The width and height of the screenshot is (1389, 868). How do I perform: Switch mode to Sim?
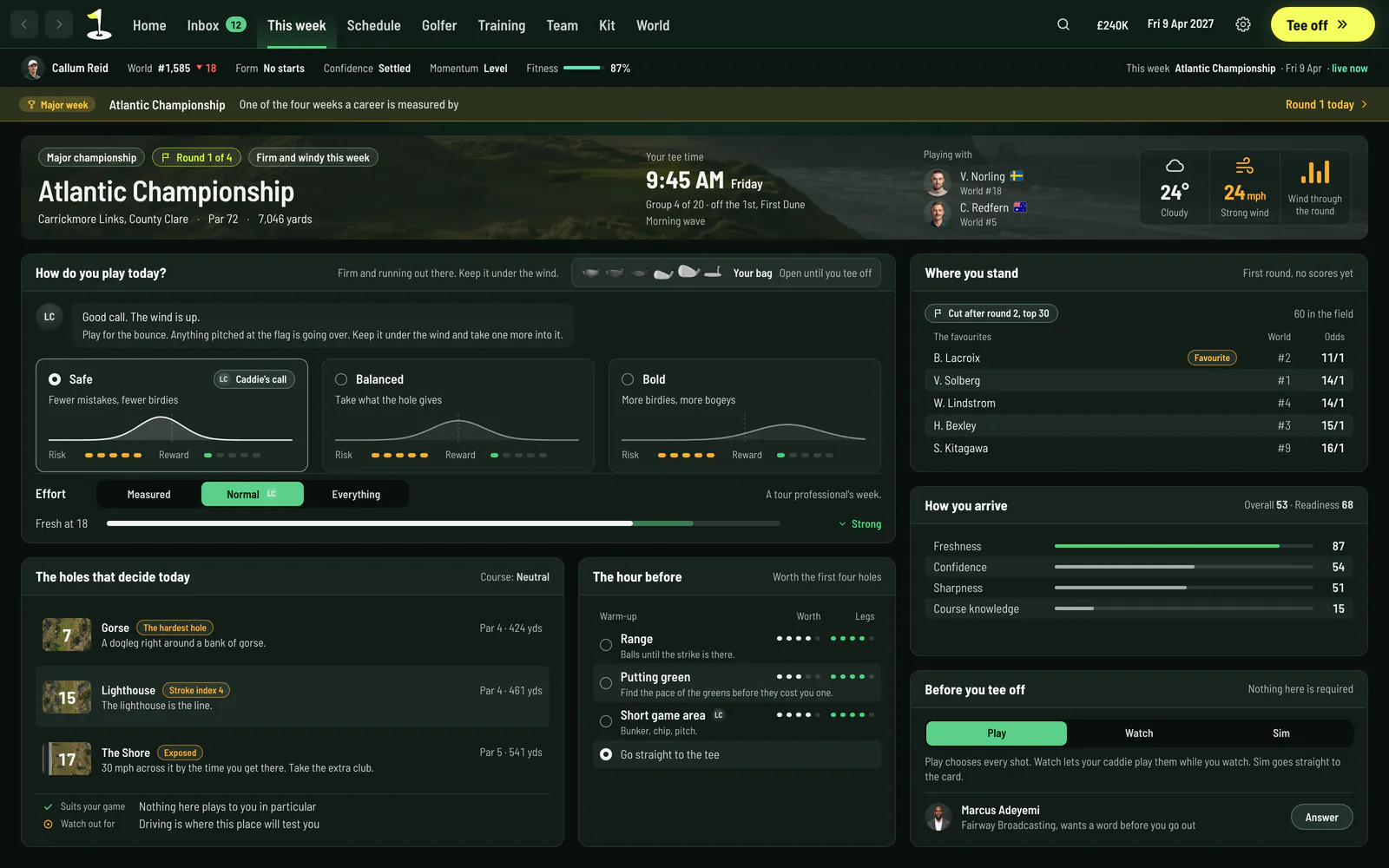[1281, 733]
